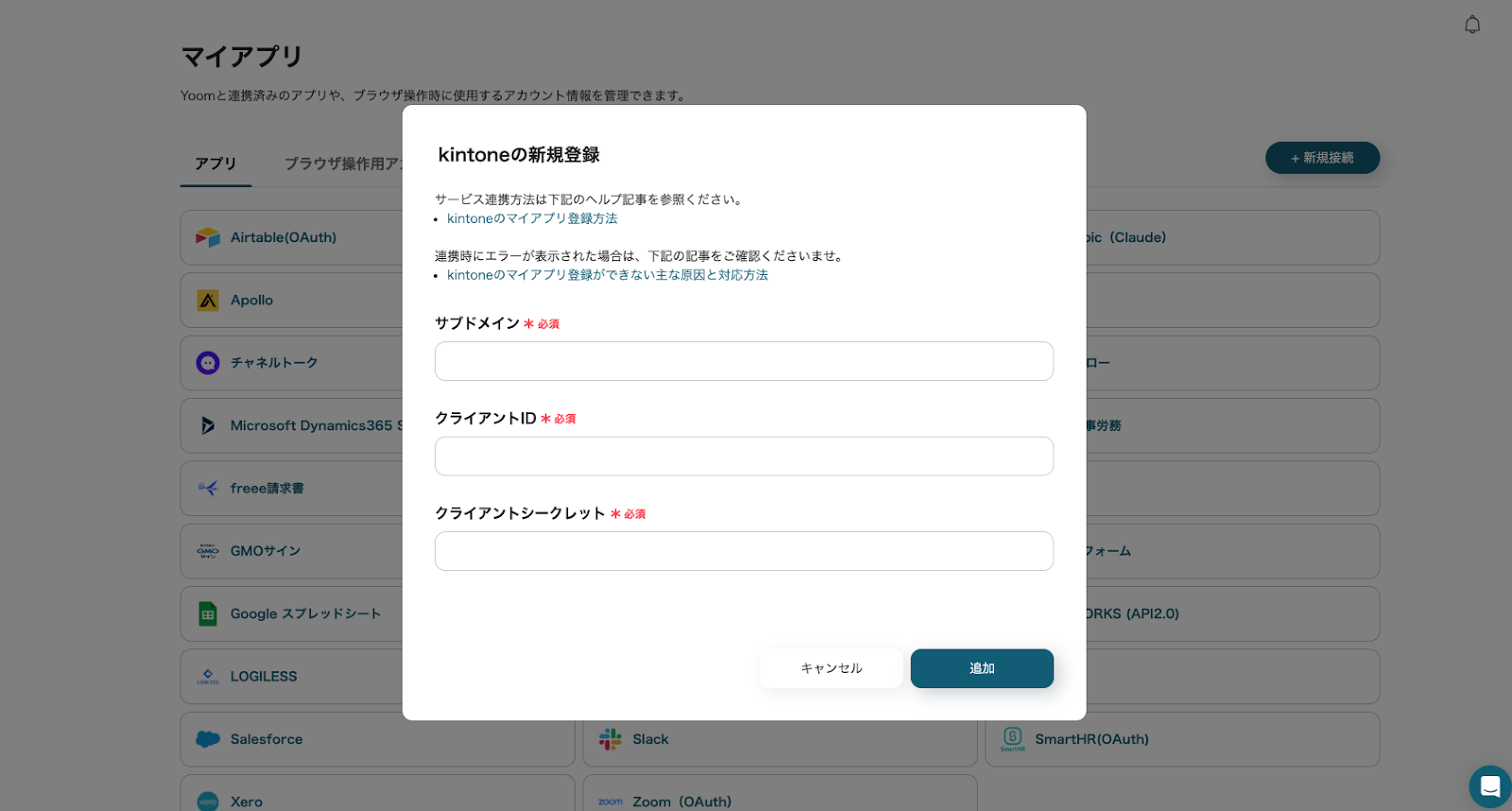Select the チャネルトーク app name
1512x811 pixels.
pos(274,363)
